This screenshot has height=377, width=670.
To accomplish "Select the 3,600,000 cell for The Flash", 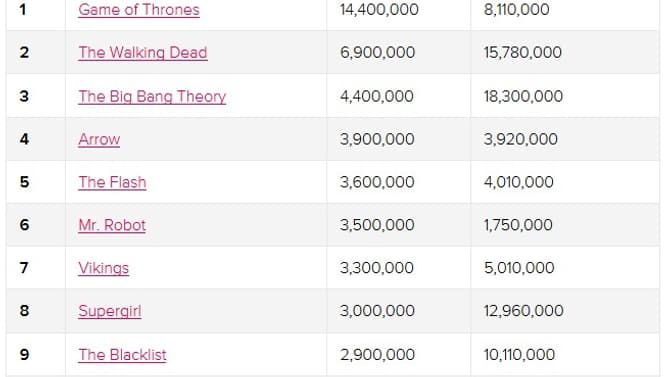I will (x=377, y=182).
